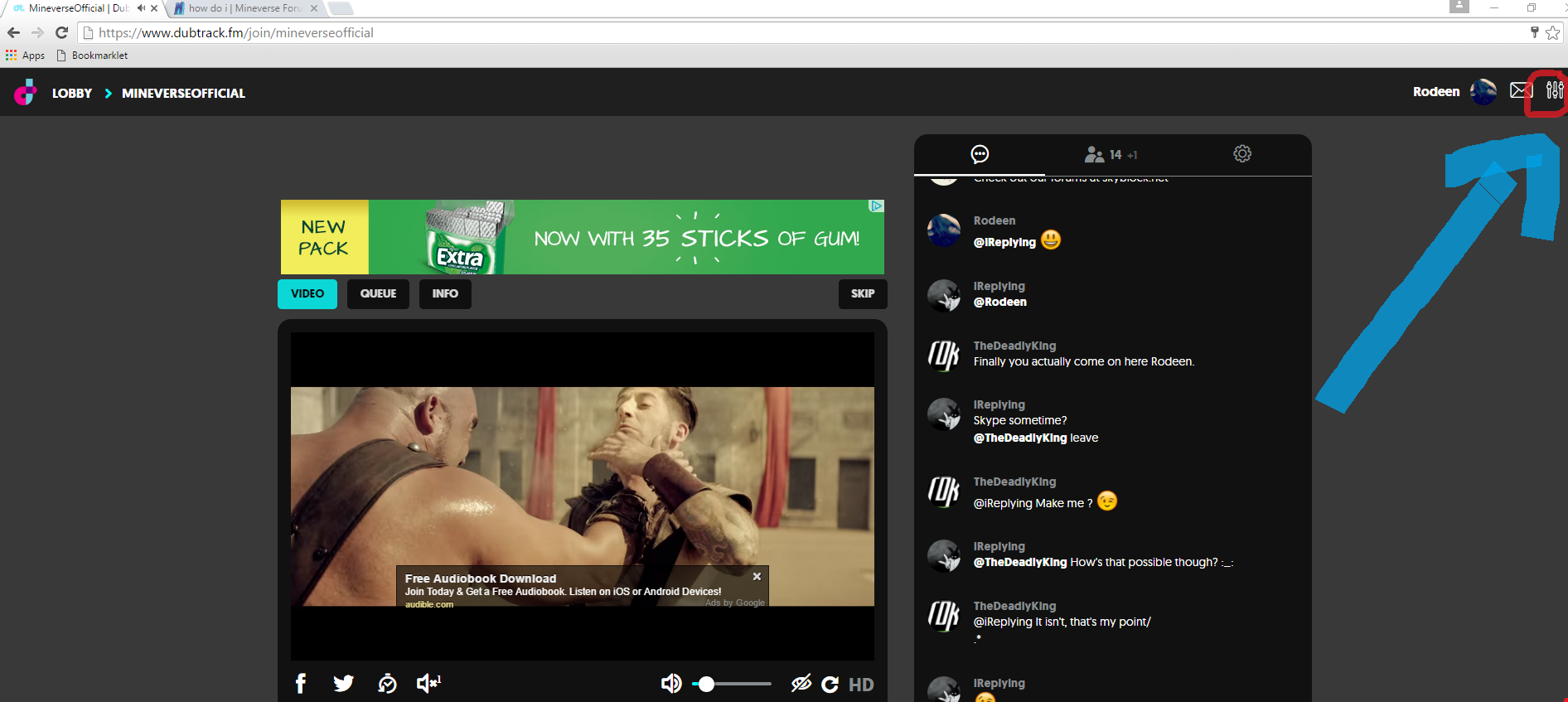
Task: Toggle the mute-once speaker icon
Action: point(428,683)
